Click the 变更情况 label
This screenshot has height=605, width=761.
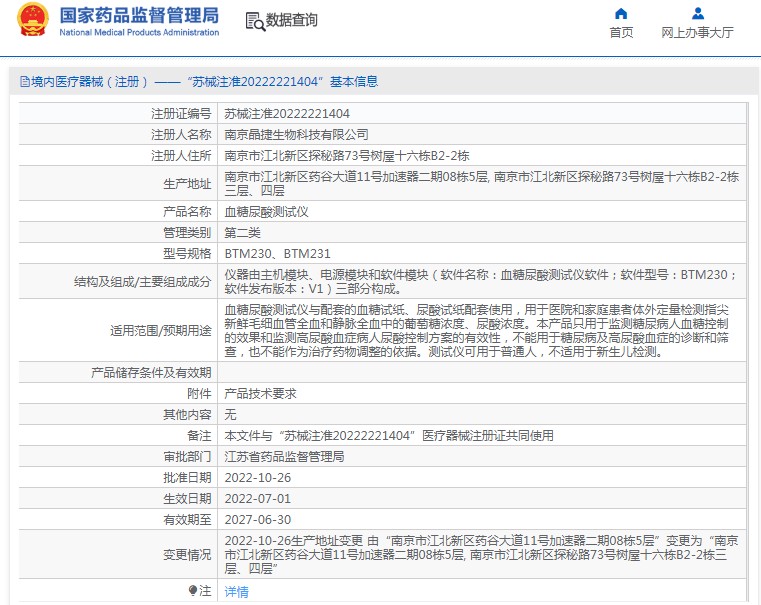[187, 555]
